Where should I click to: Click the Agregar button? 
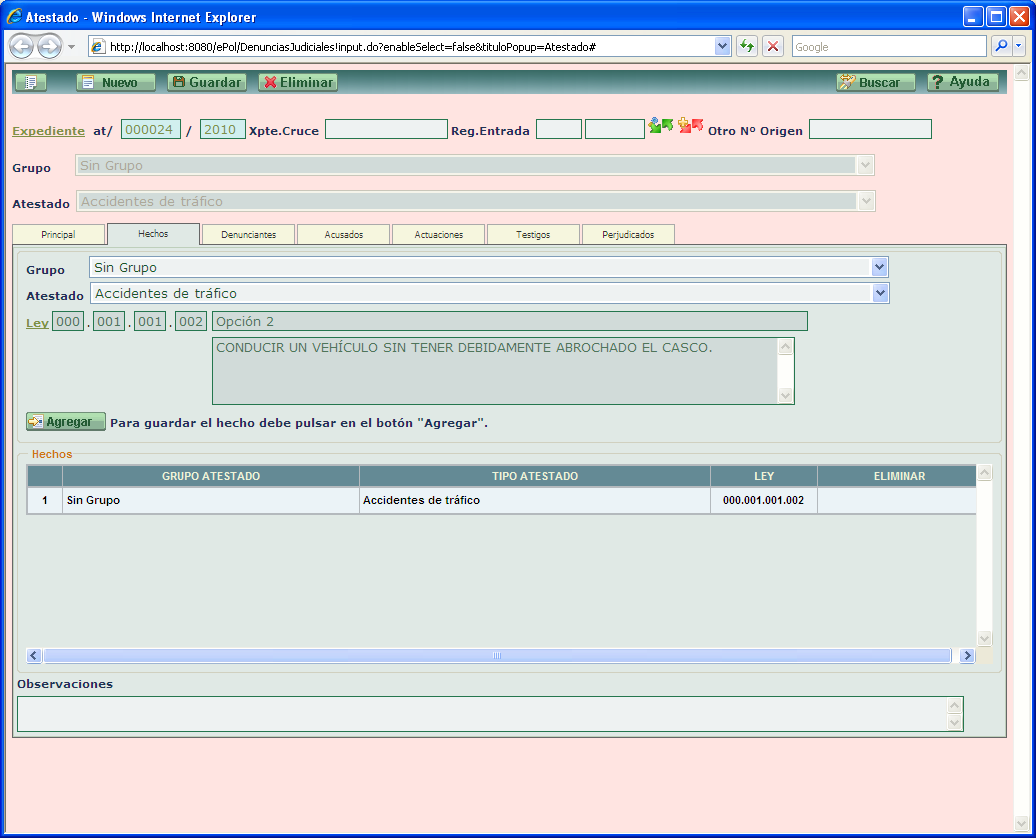coord(66,422)
